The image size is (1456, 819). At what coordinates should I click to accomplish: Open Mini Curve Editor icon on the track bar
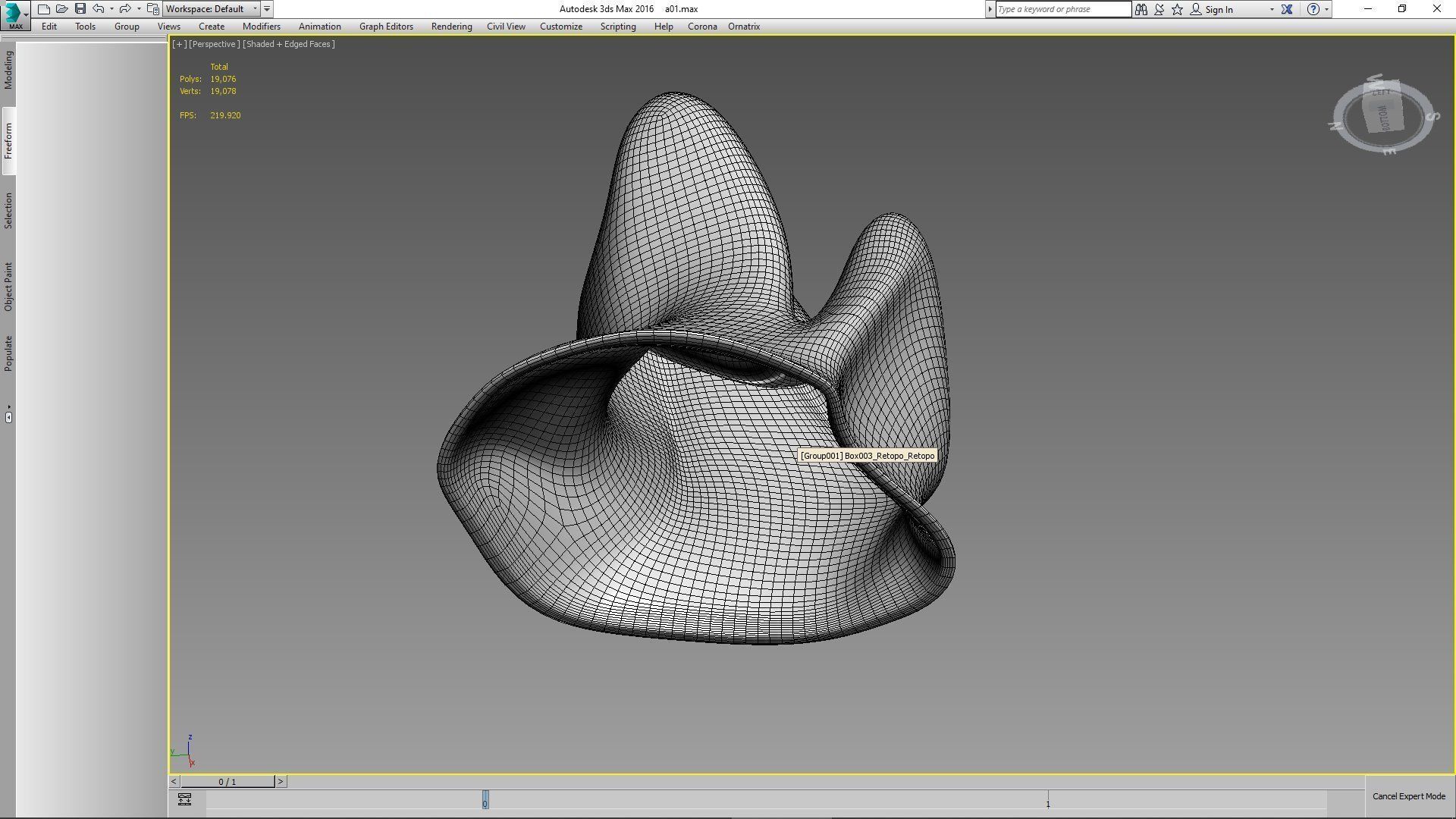pyautogui.click(x=184, y=799)
